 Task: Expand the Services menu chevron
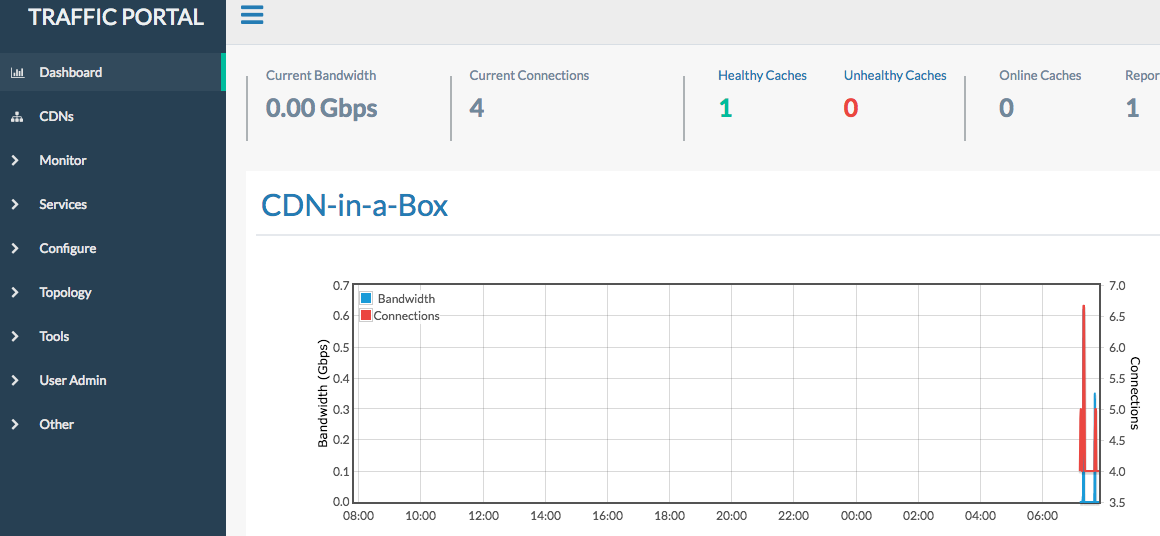point(16,205)
